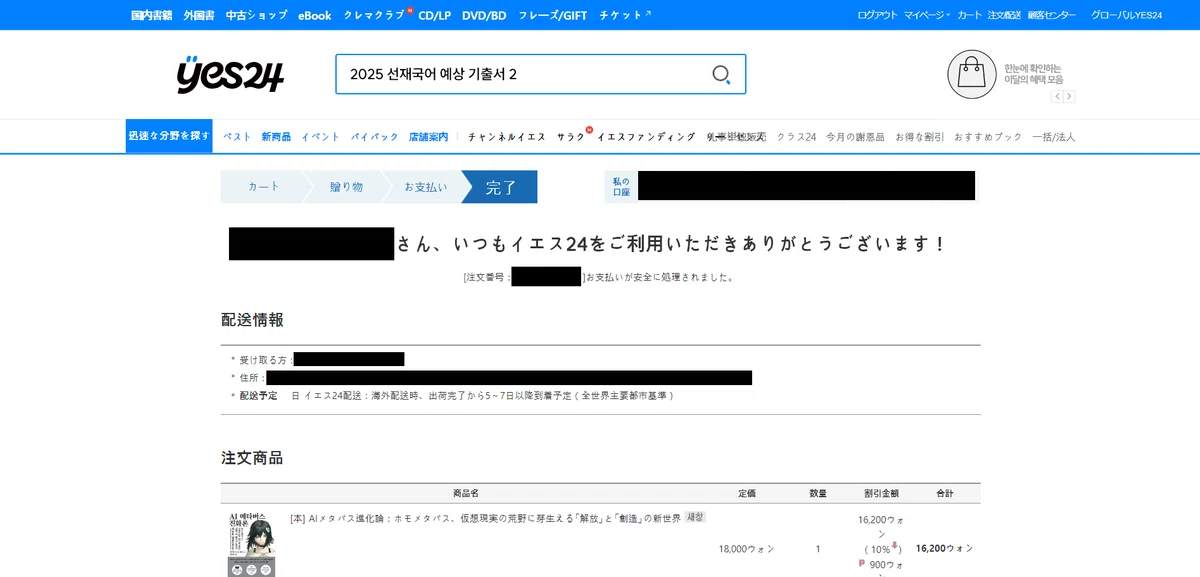Click the previous arrow under benefits banner
The image size is (1200, 577).
tap(1057, 97)
